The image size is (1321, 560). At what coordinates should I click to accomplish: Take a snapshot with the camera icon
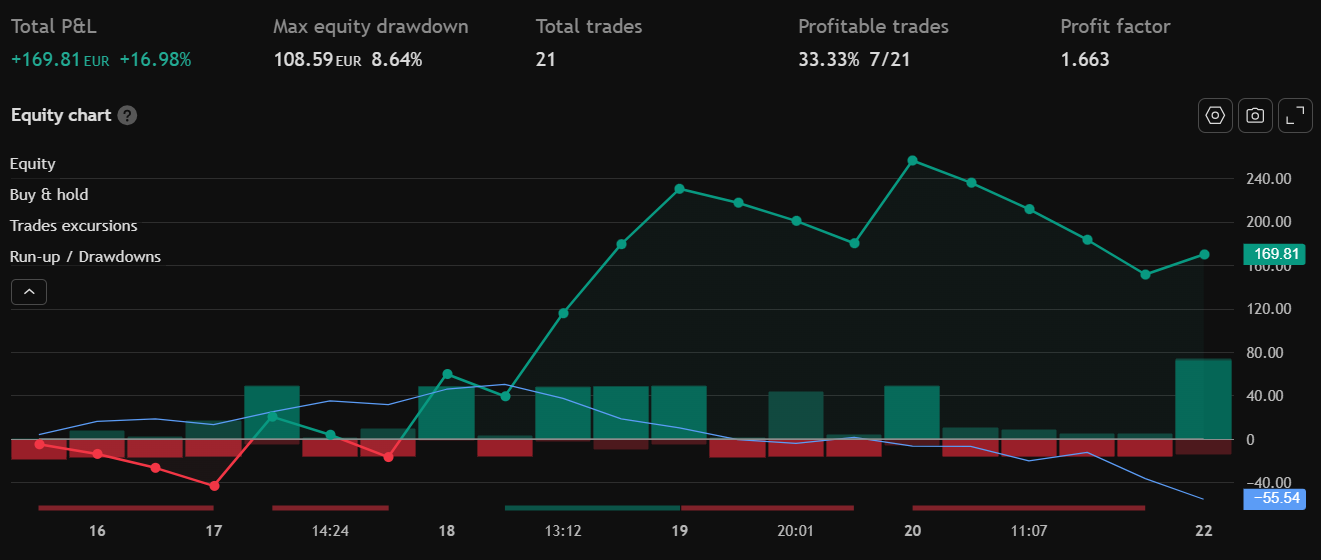click(x=1255, y=116)
